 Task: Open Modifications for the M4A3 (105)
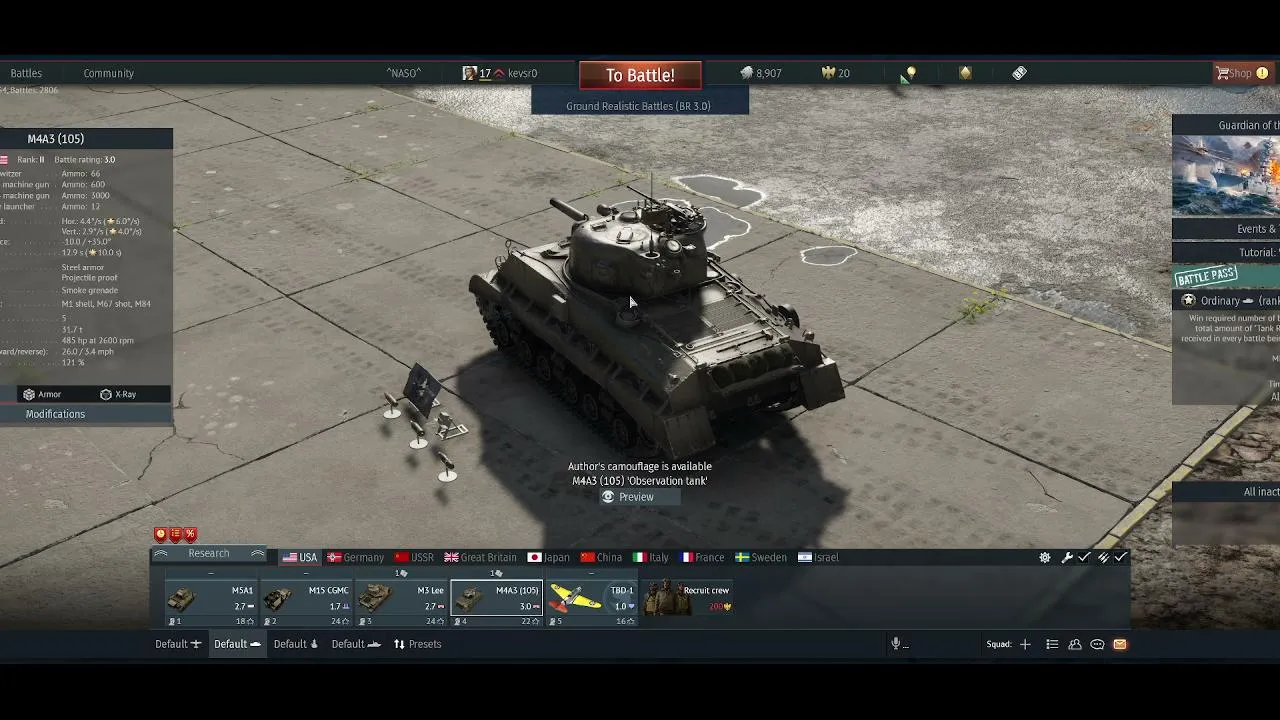(x=55, y=414)
